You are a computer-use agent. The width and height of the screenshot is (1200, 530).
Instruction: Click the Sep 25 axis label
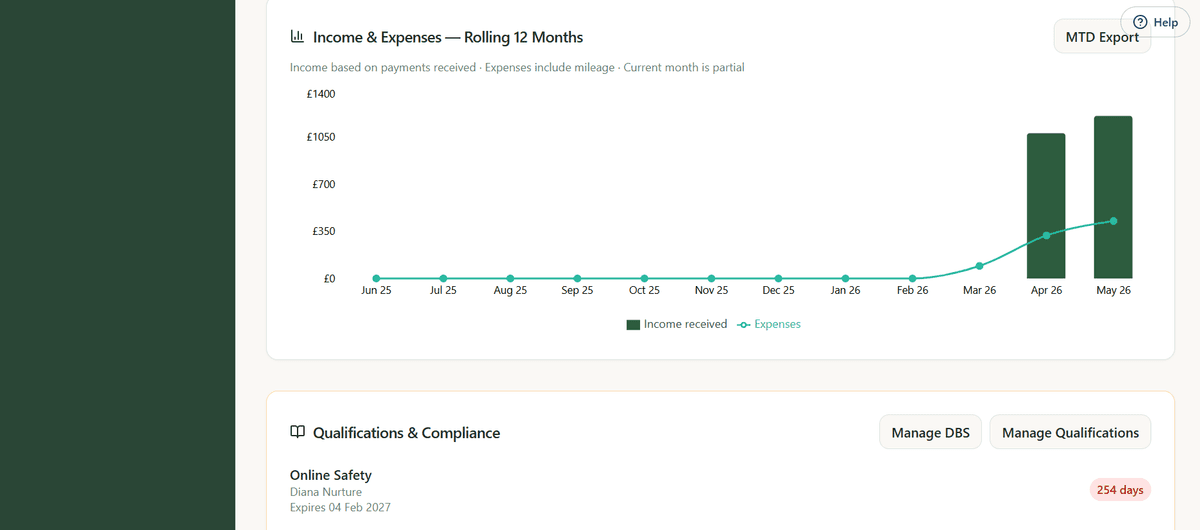click(x=577, y=290)
